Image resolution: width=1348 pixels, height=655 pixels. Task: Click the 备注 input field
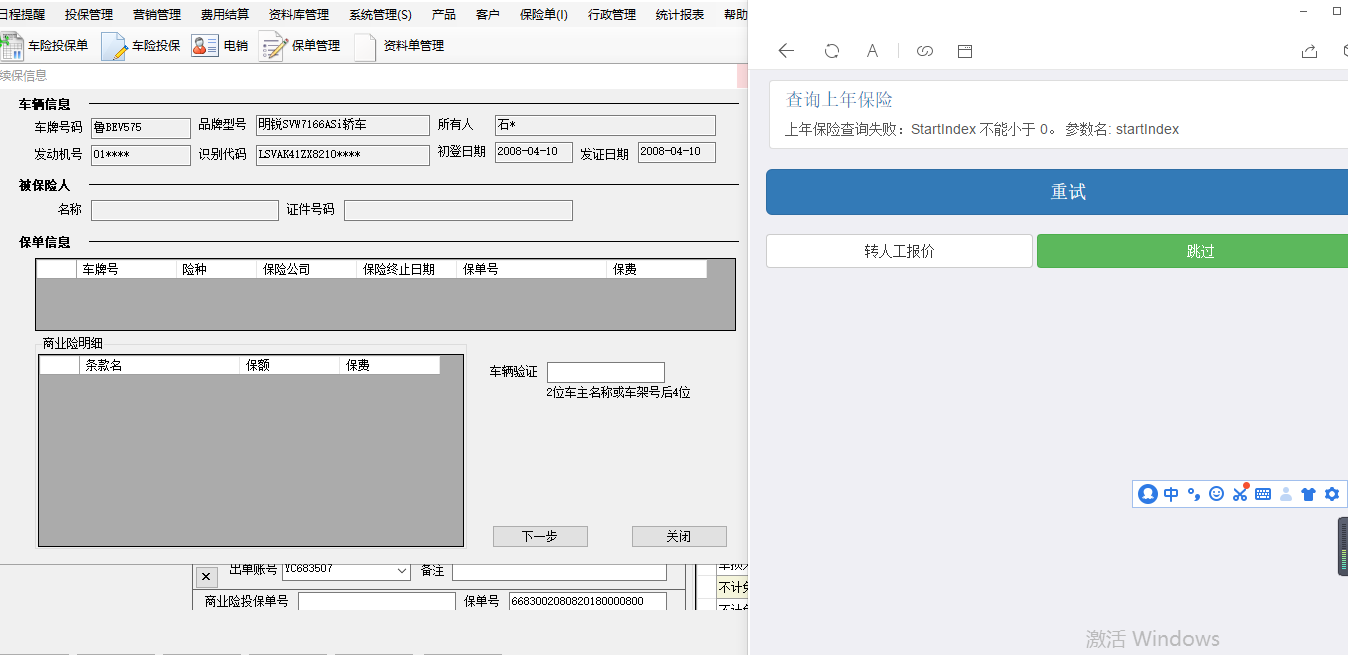click(x=559, y=571)
